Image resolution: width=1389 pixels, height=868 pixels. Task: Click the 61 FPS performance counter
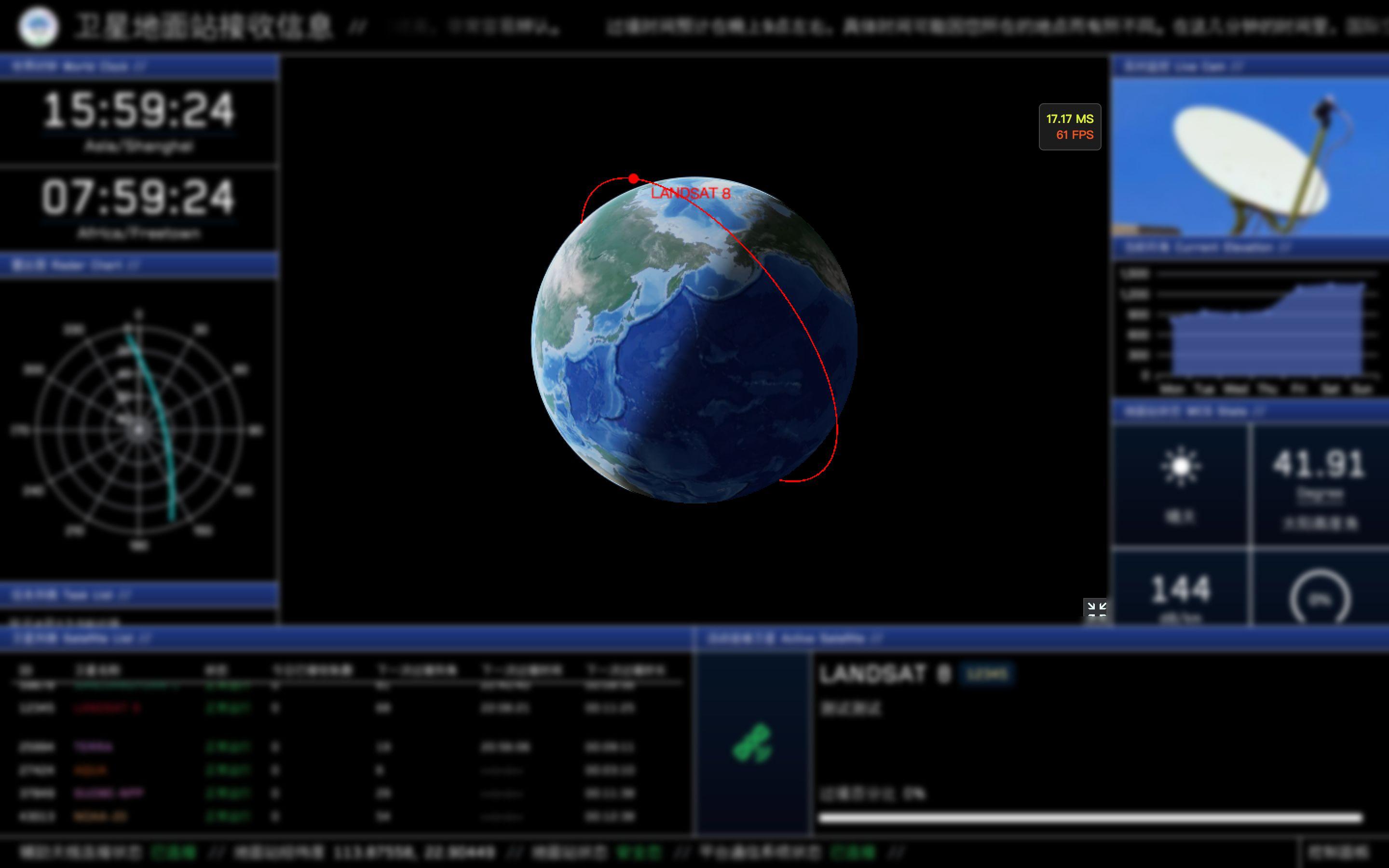(x=1075, y=135)
